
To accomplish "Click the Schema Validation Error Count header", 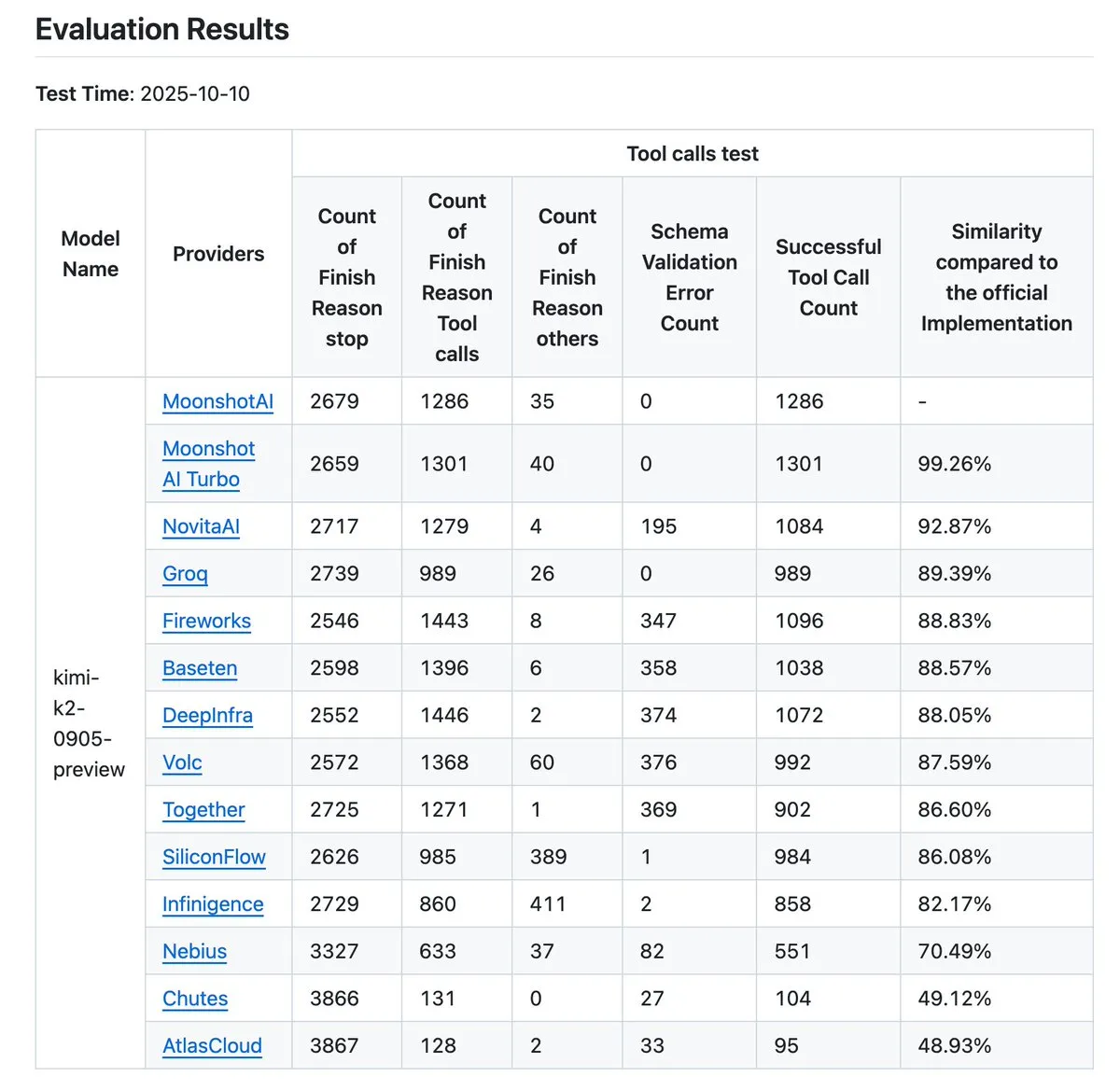I will (x=689, y=277).
